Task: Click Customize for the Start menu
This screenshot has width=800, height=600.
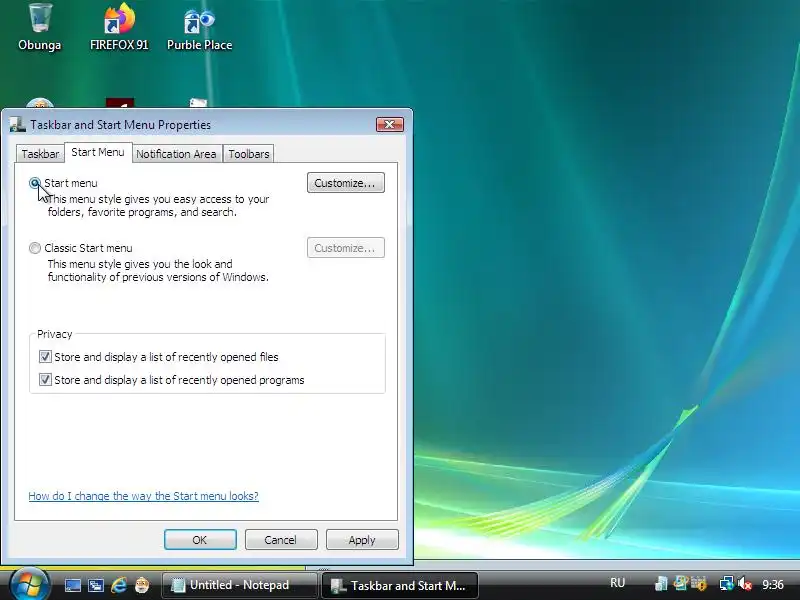Action: pos(345,183)
